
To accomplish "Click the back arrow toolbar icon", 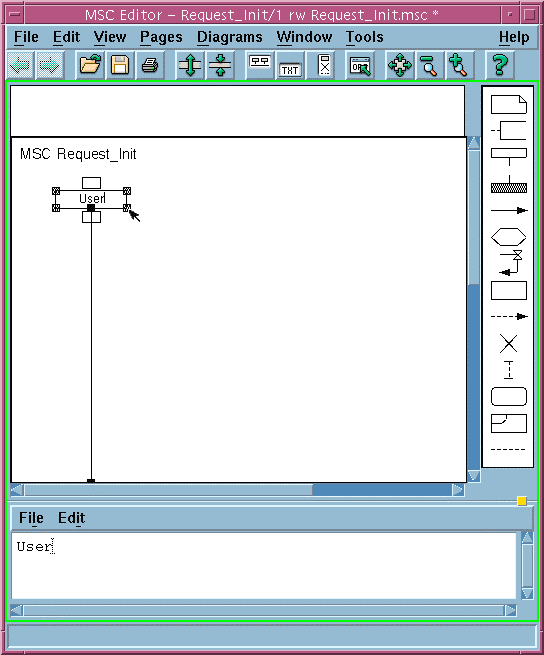I will click(x=20, y=65).
